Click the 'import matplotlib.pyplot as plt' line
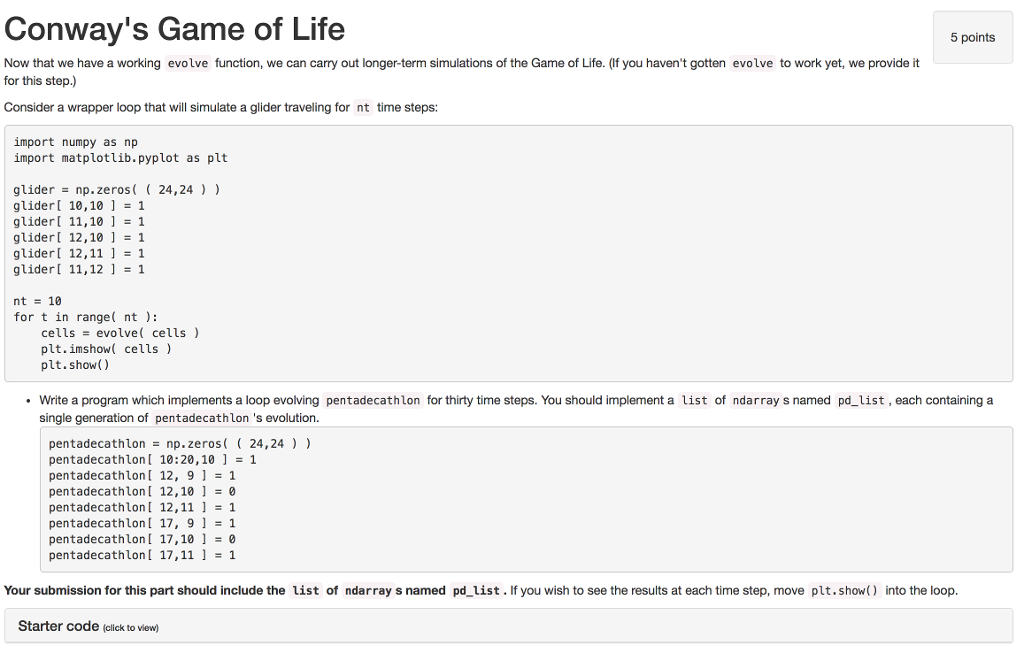This screenshot has height=653, width=1024. (x=121, y=158)
